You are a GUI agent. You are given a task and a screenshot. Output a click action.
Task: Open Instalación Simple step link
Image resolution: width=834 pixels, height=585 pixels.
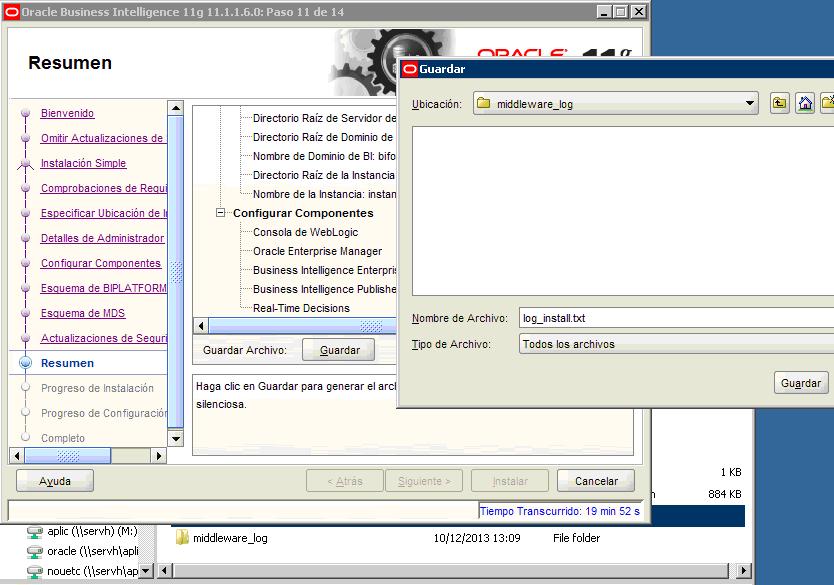pyautogui.click(x=84, y=163)
